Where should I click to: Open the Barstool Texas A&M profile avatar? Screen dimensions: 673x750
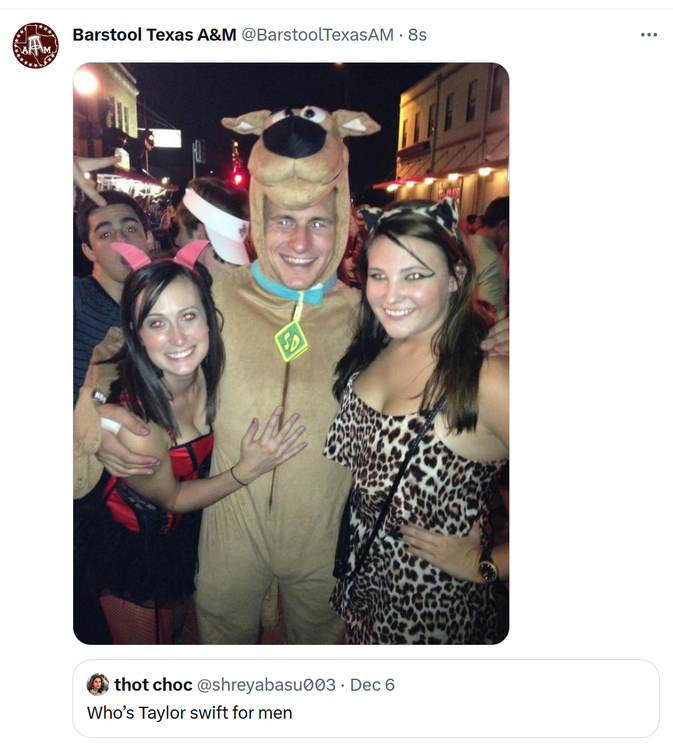(35, 45)
